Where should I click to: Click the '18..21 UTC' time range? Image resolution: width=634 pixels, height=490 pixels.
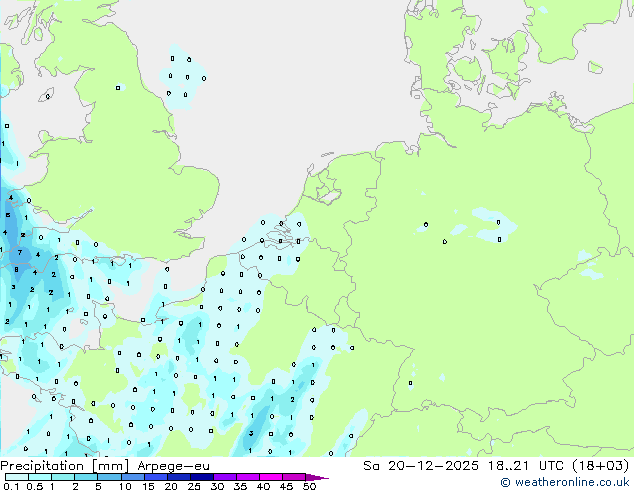coord(526,466)
